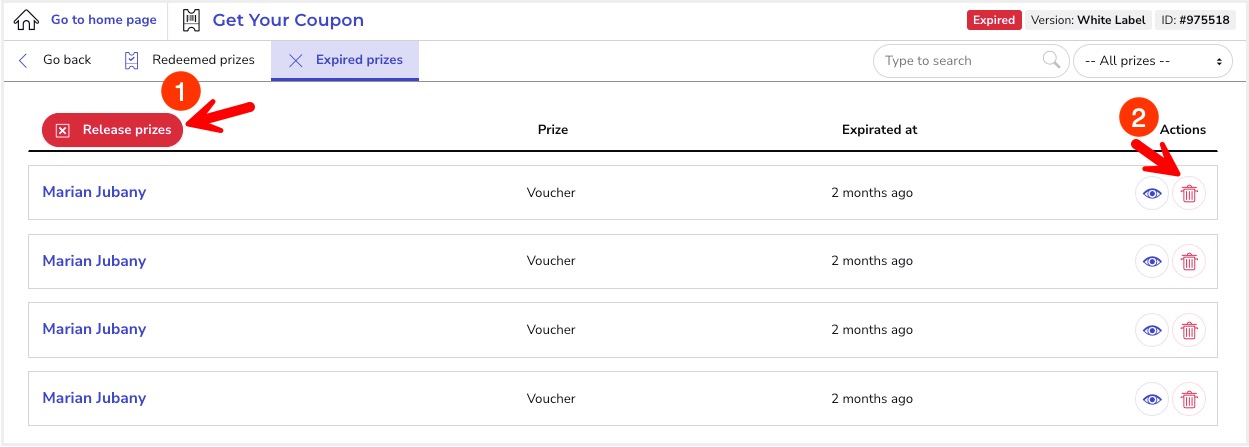Viewport: 1249px width, 447px height.
Task: Open the first Marian Jubany name link
Action: (94, 192)
